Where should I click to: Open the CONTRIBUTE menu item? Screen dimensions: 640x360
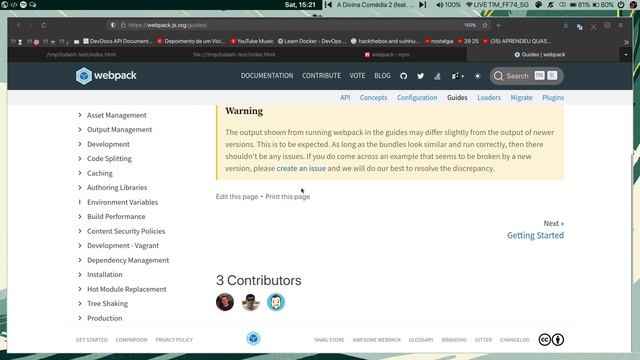click(321, 76)
